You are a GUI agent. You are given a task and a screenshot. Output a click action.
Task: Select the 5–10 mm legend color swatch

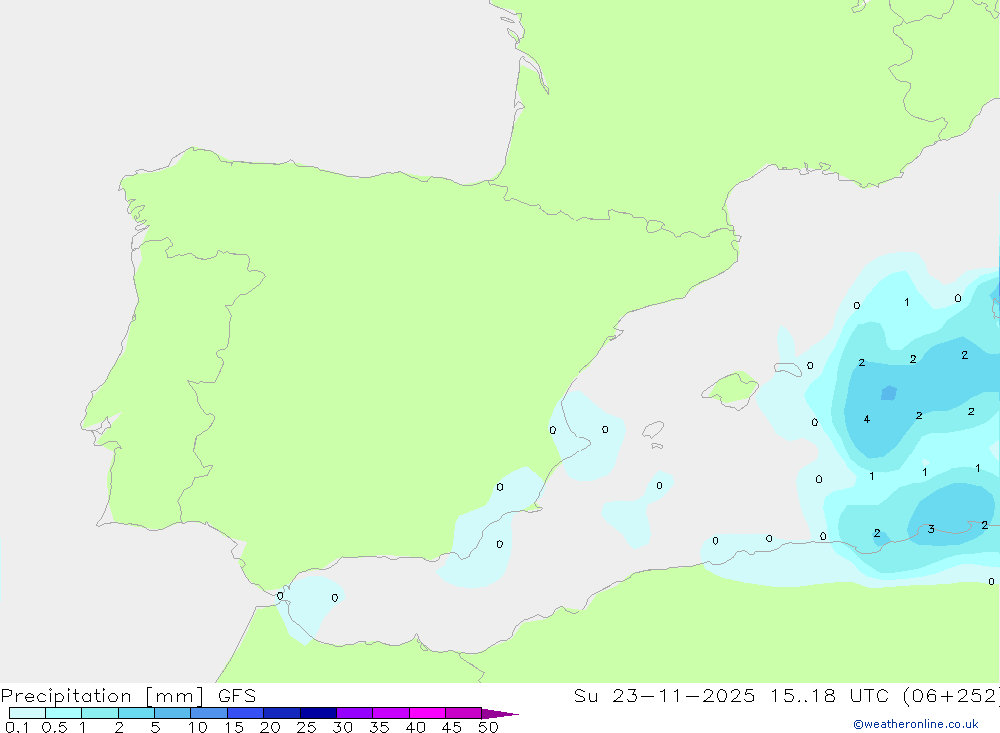172,713
